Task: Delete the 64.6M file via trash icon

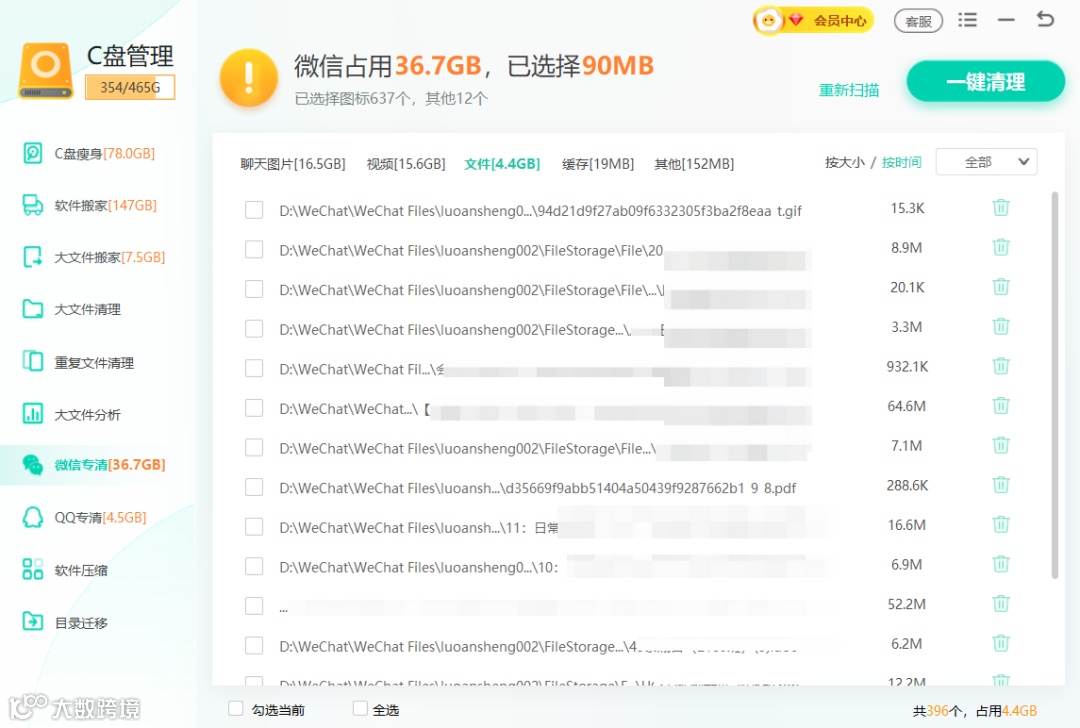Action: (1001, 406)
